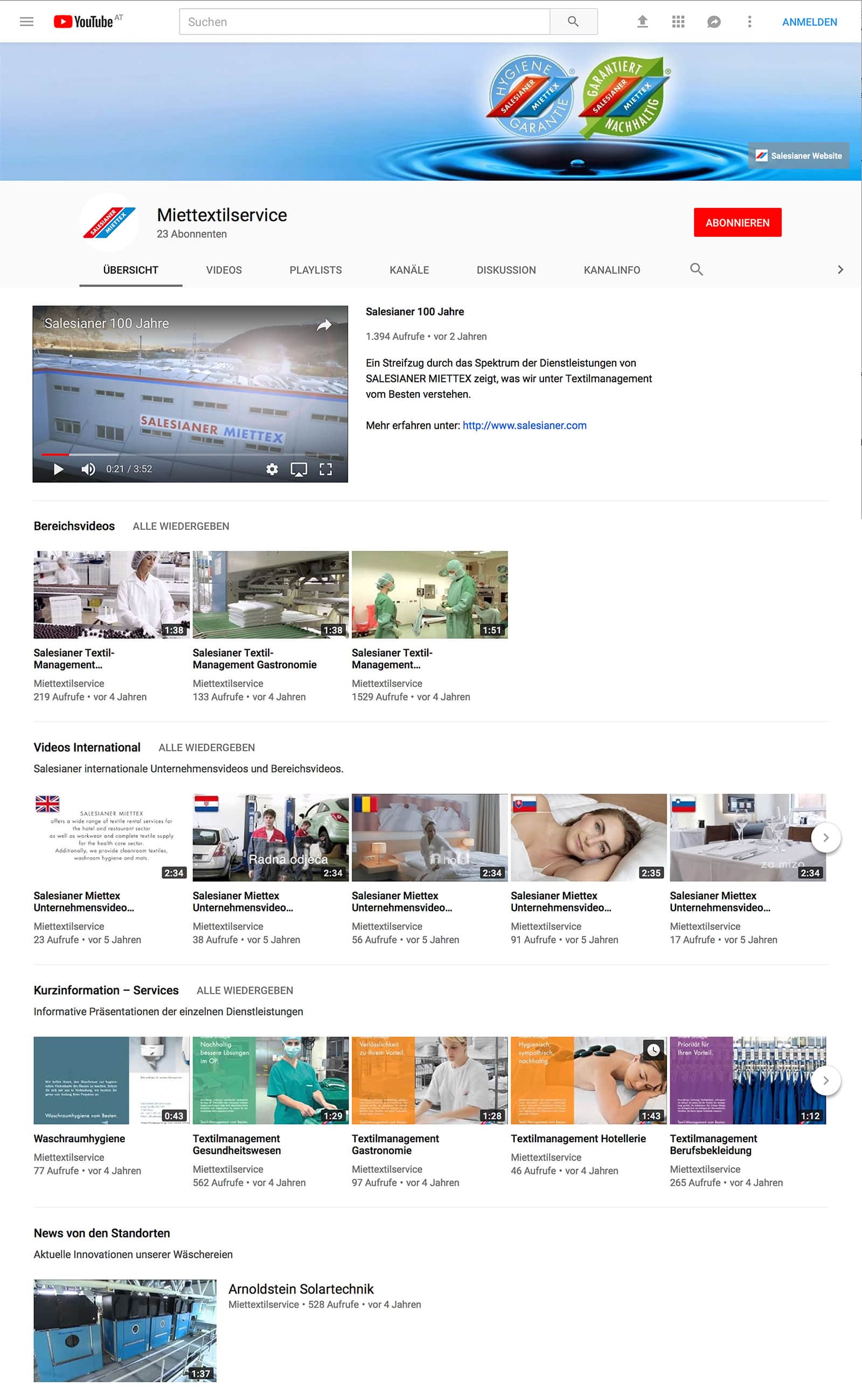This screenshot has width=862, height=1400.
Task: Click ALLE WIEDERGEBEN next to Bereichsvideos
Action: coord(180,526)
